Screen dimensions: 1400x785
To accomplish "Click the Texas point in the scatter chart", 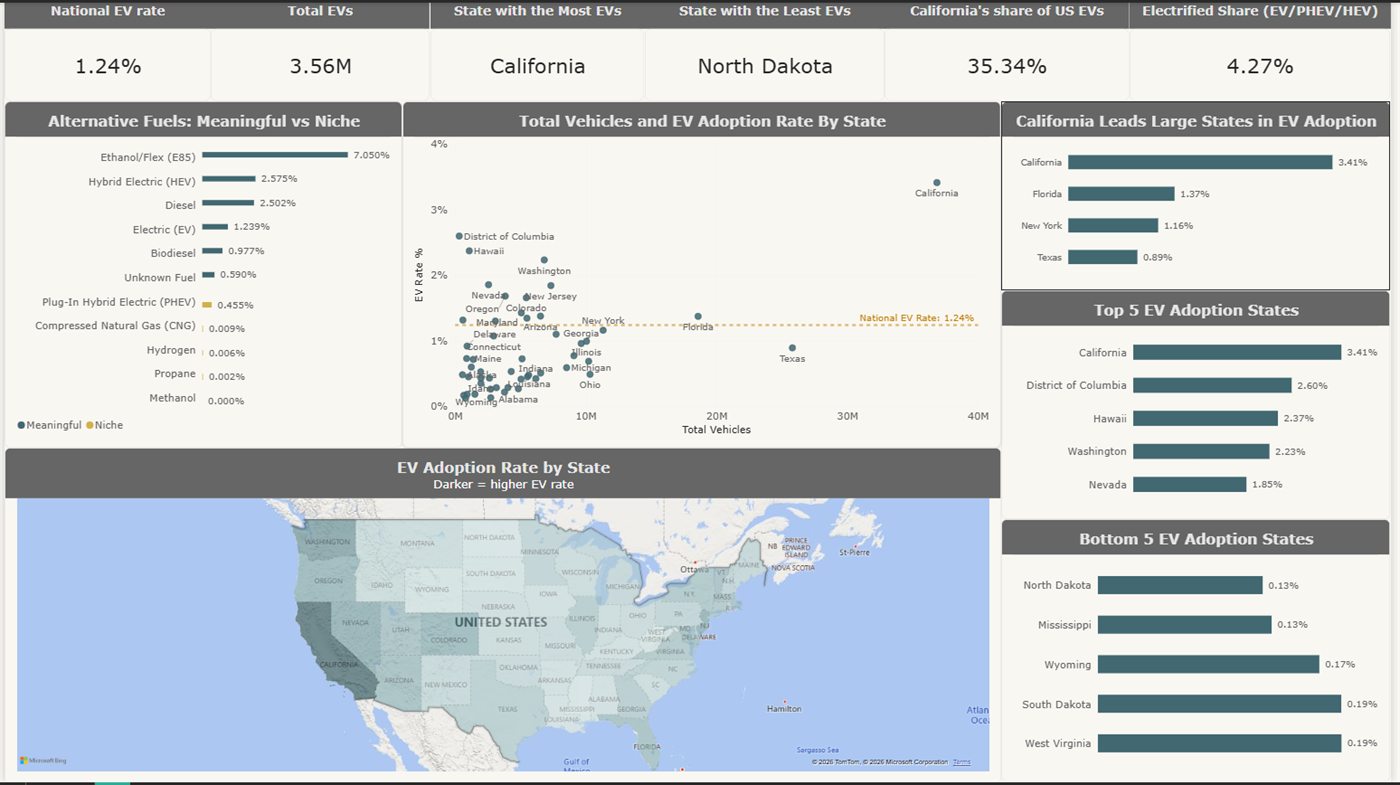I will 792,348.
